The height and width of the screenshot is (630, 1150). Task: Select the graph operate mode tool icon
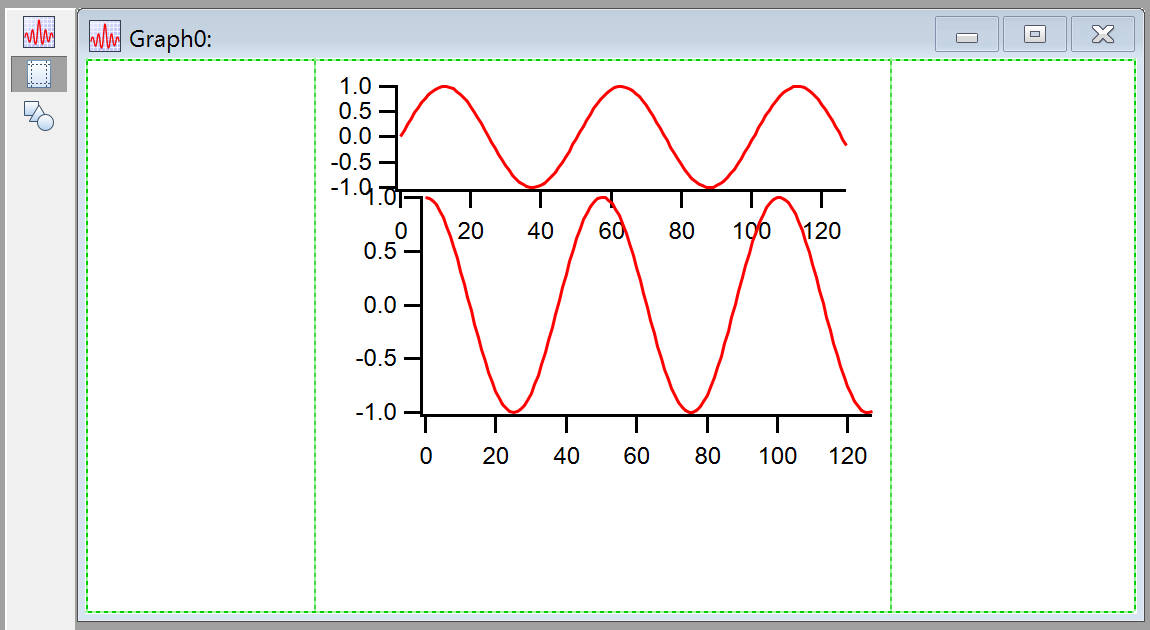point(39,32)
